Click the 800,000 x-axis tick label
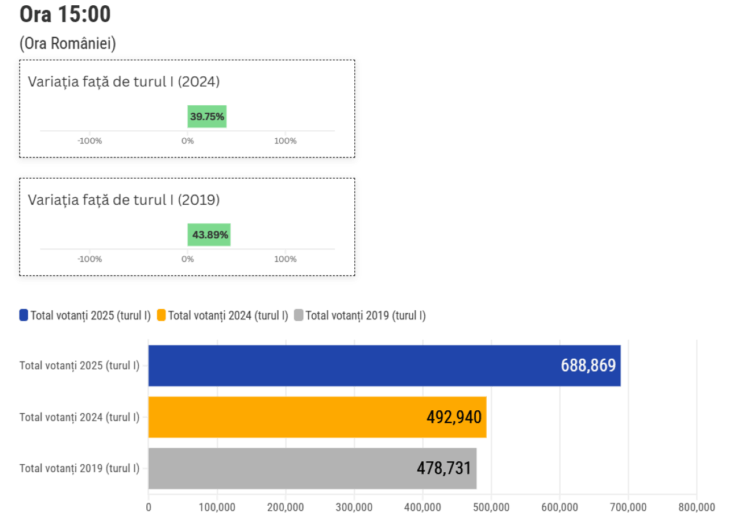The height and width of the screenshot is (526, 740). [x=697, y=507]
